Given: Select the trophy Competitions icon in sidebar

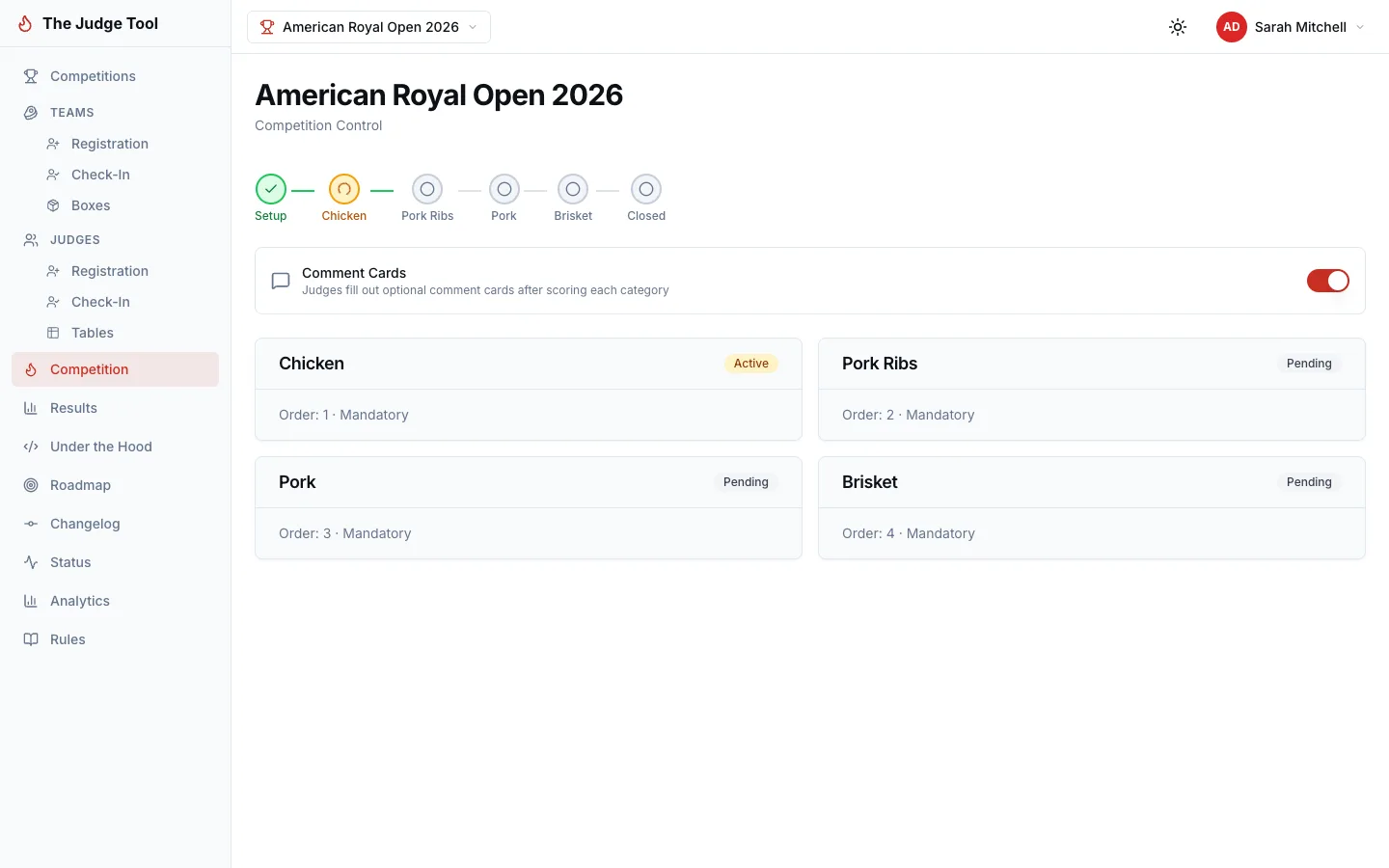Looking at the screenshot, I should tap(30, 76).
